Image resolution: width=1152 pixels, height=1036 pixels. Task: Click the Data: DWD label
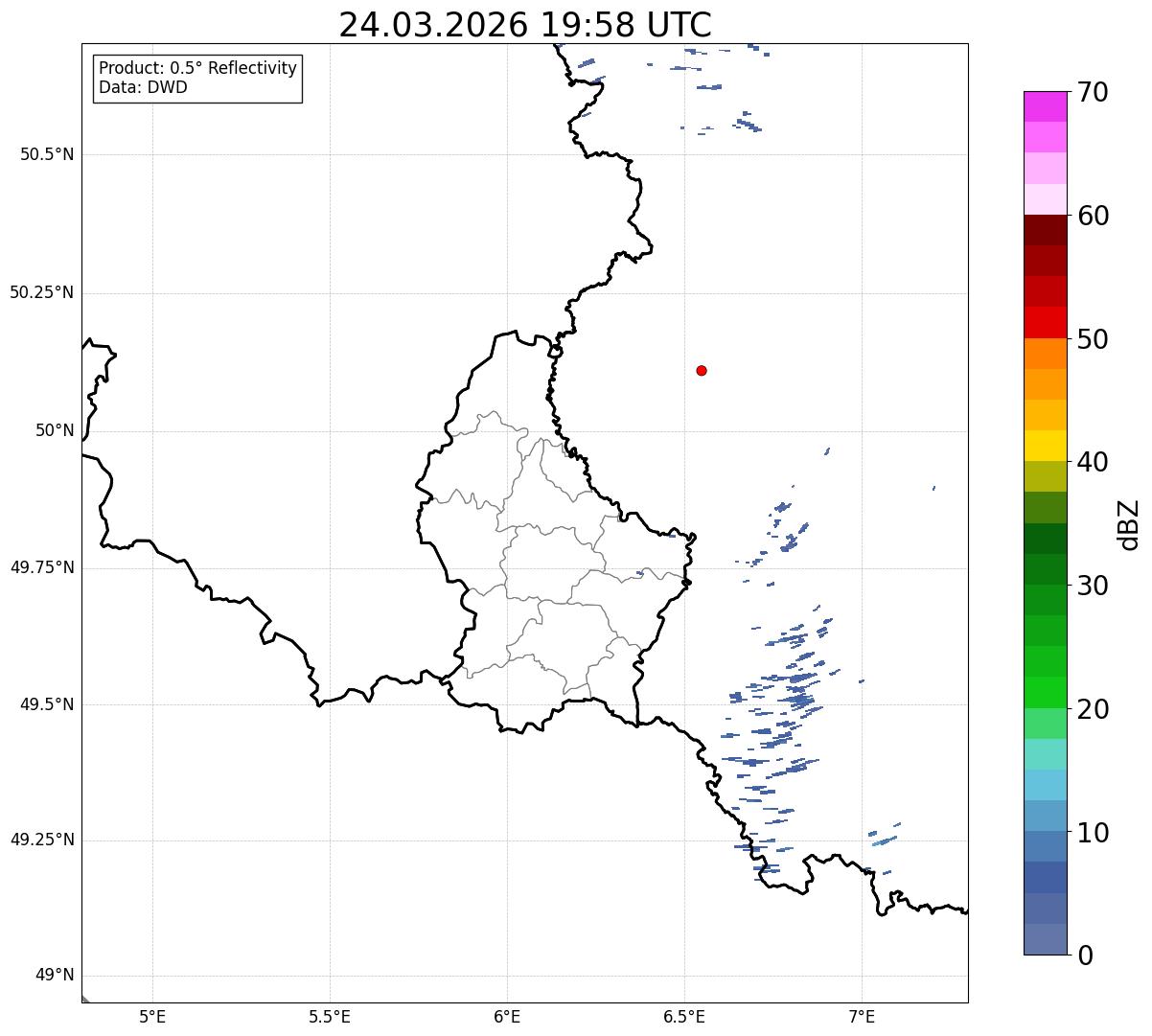(143, 87)
